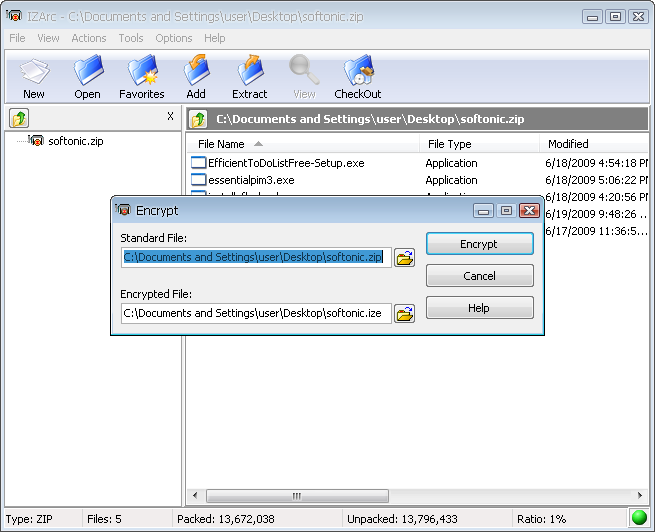Cancel the Encrypt dialog

pos(480,276)
